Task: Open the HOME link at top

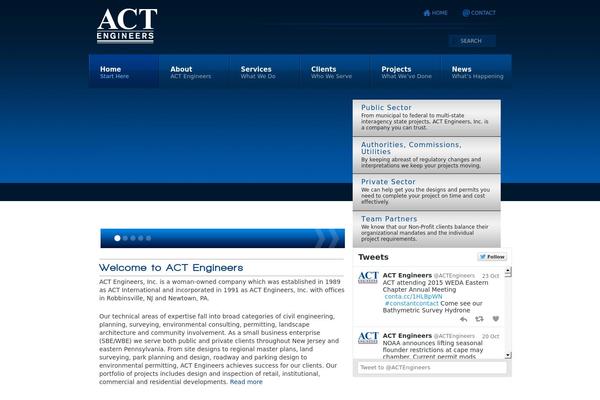Action: point(440,13)
